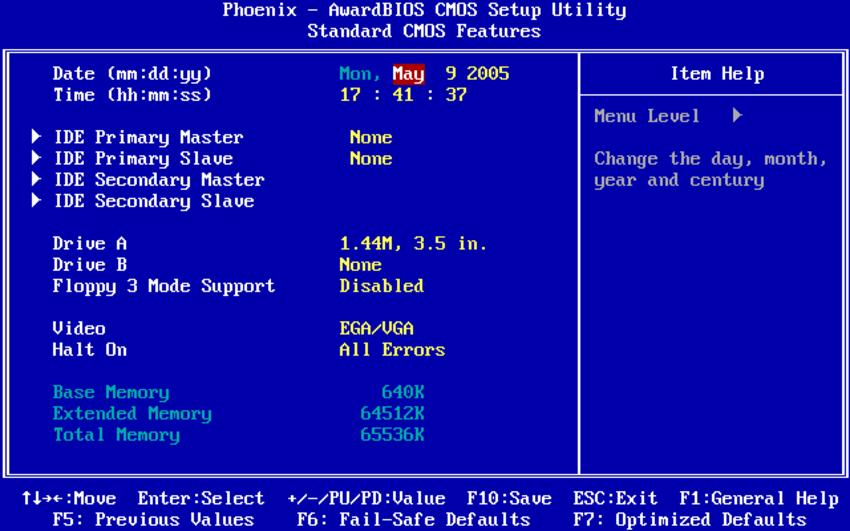Viewport: 850px width, 531px height.
Task: Click the ESC:Exit key hint
Action: click(x=615, y=498)
